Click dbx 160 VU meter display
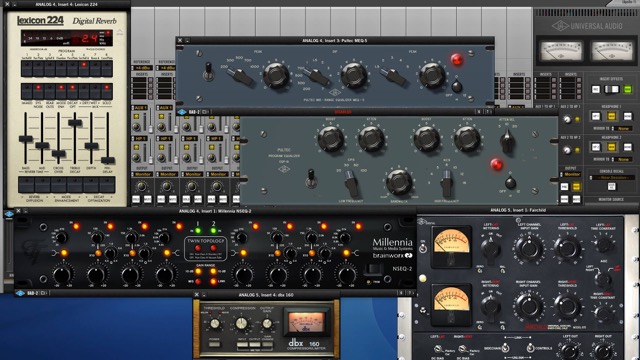The height and width of the screenshot is (360, 640). tap(306, 321)
